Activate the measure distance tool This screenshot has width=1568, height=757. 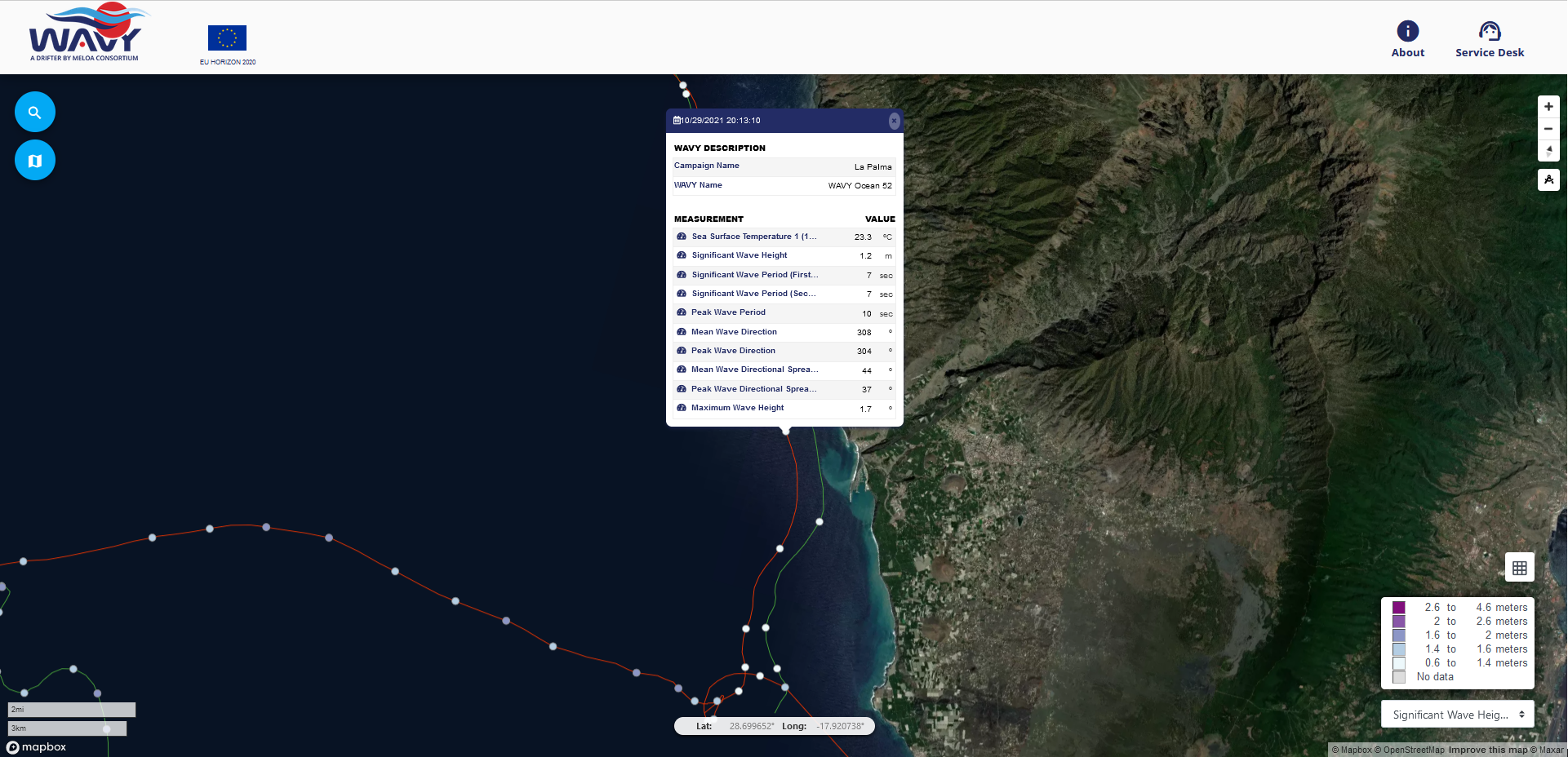pos(1548,179)
